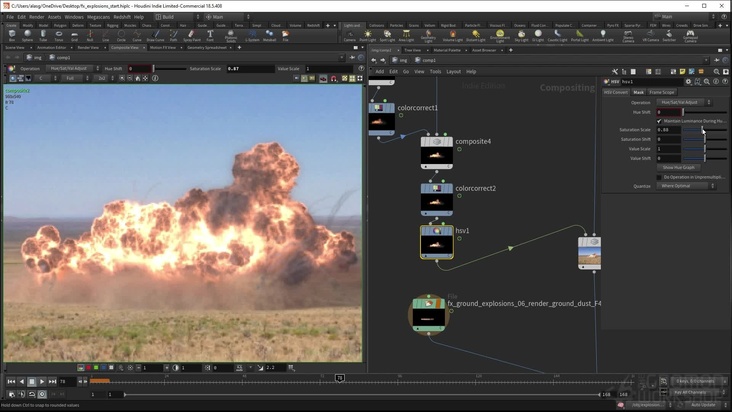Add a VR Camera from shelf
This screenshot has height=412, width=732.
click(x=650, y=35)
